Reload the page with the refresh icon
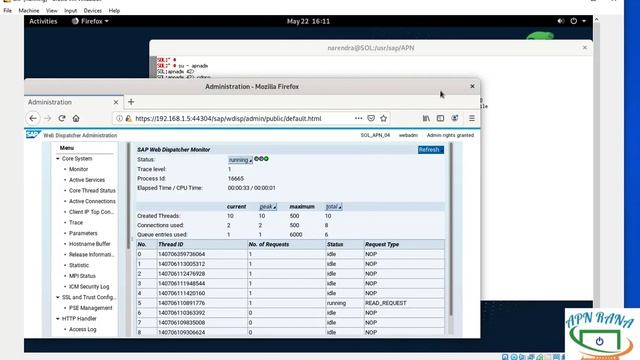This screenshot has width=640, height=360. (62, 118)
